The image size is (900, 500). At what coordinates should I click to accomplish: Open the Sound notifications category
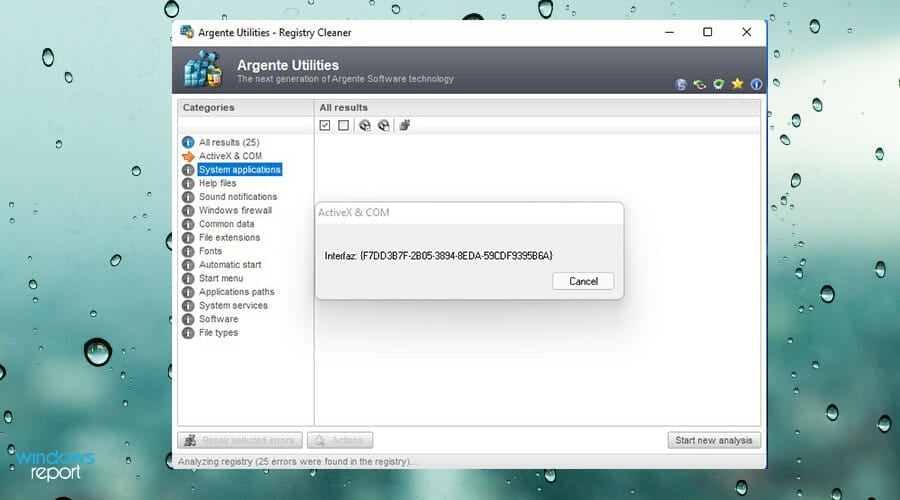[238, 197]
